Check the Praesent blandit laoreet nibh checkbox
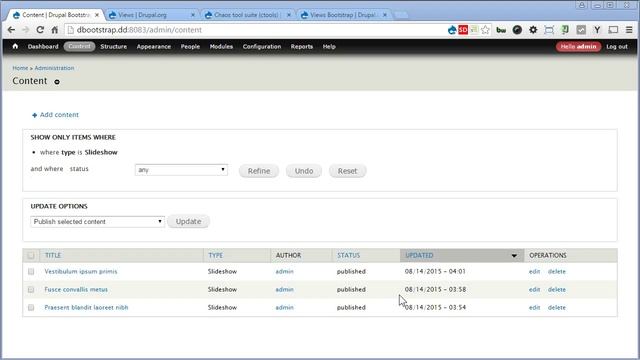Screen dimensions: 640x360 31,307
